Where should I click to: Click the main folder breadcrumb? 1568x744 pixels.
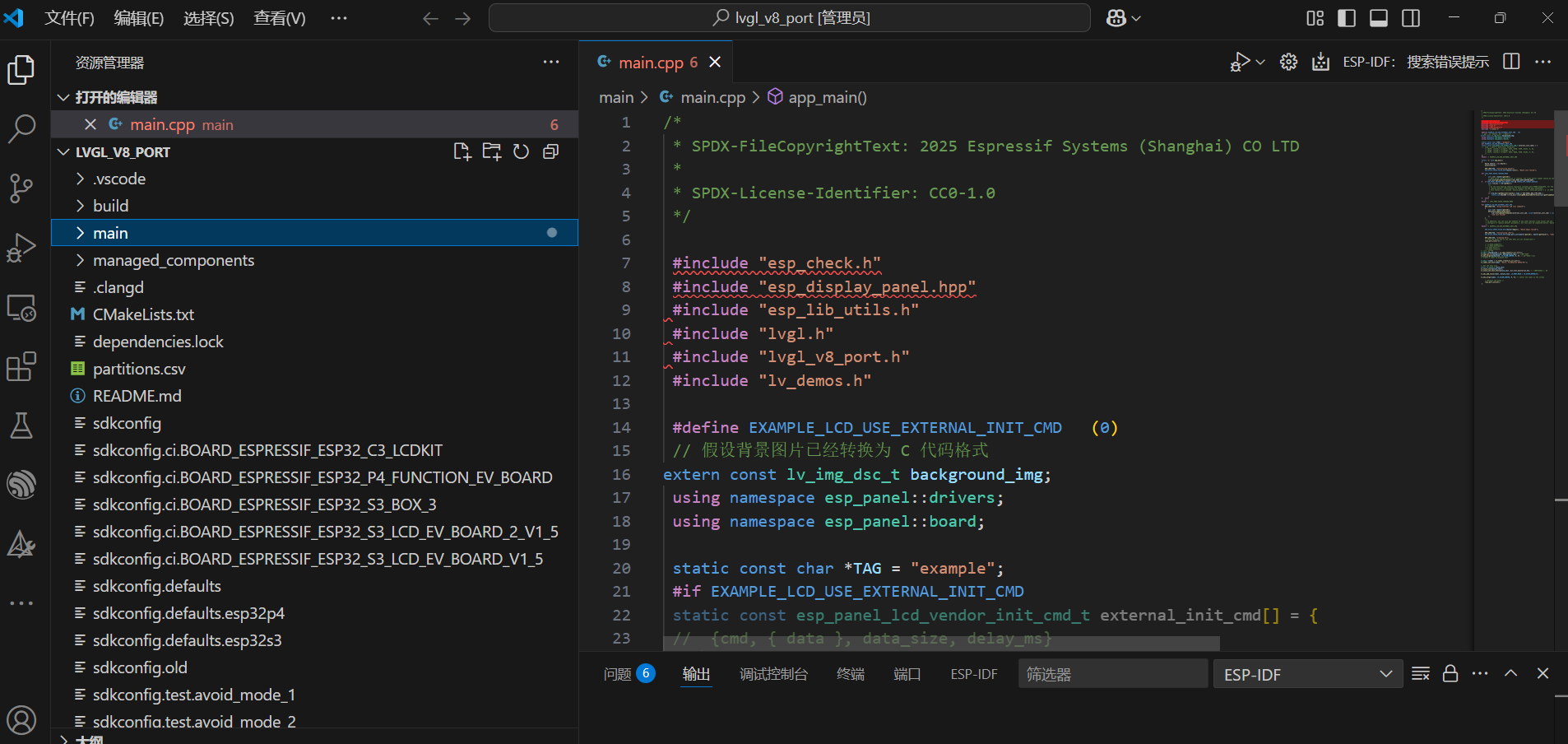click(x=616, y=97)
